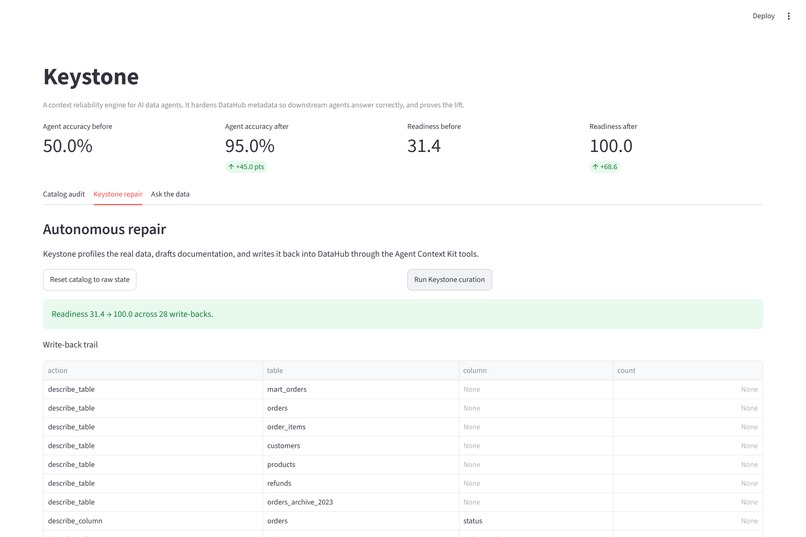Click the customers table cell
Image resolution: width=806 pixels, height=537 pixels.
click(x=361, y=446)
